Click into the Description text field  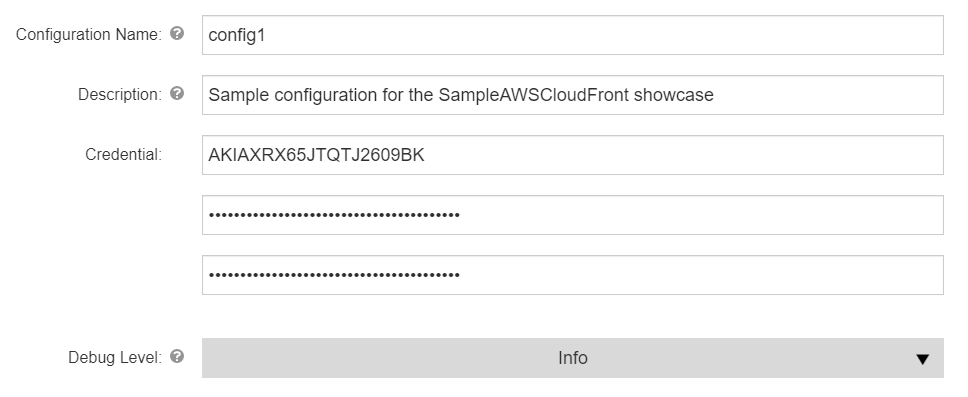(572, 95)
